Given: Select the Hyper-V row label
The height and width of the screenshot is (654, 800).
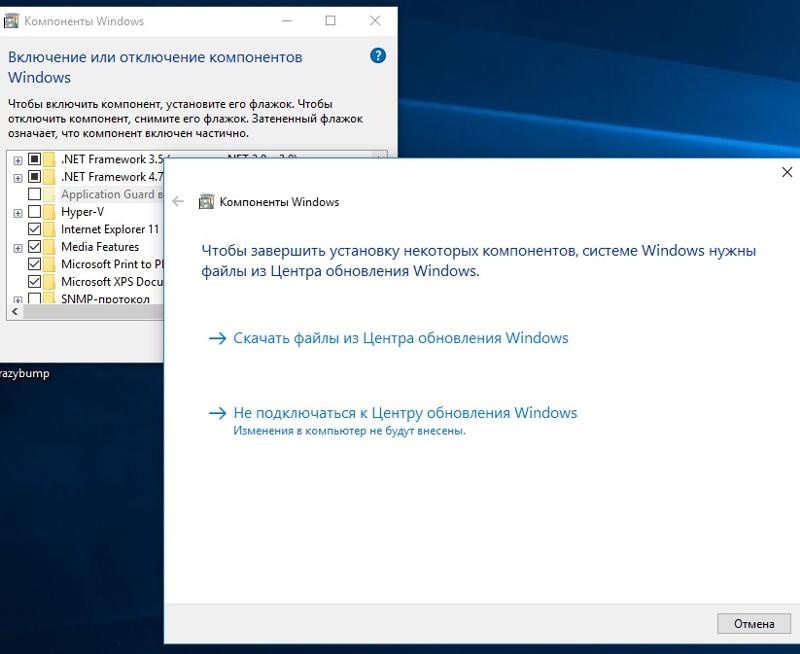Looking at the screenshot, I should click(x=82, y=212).
